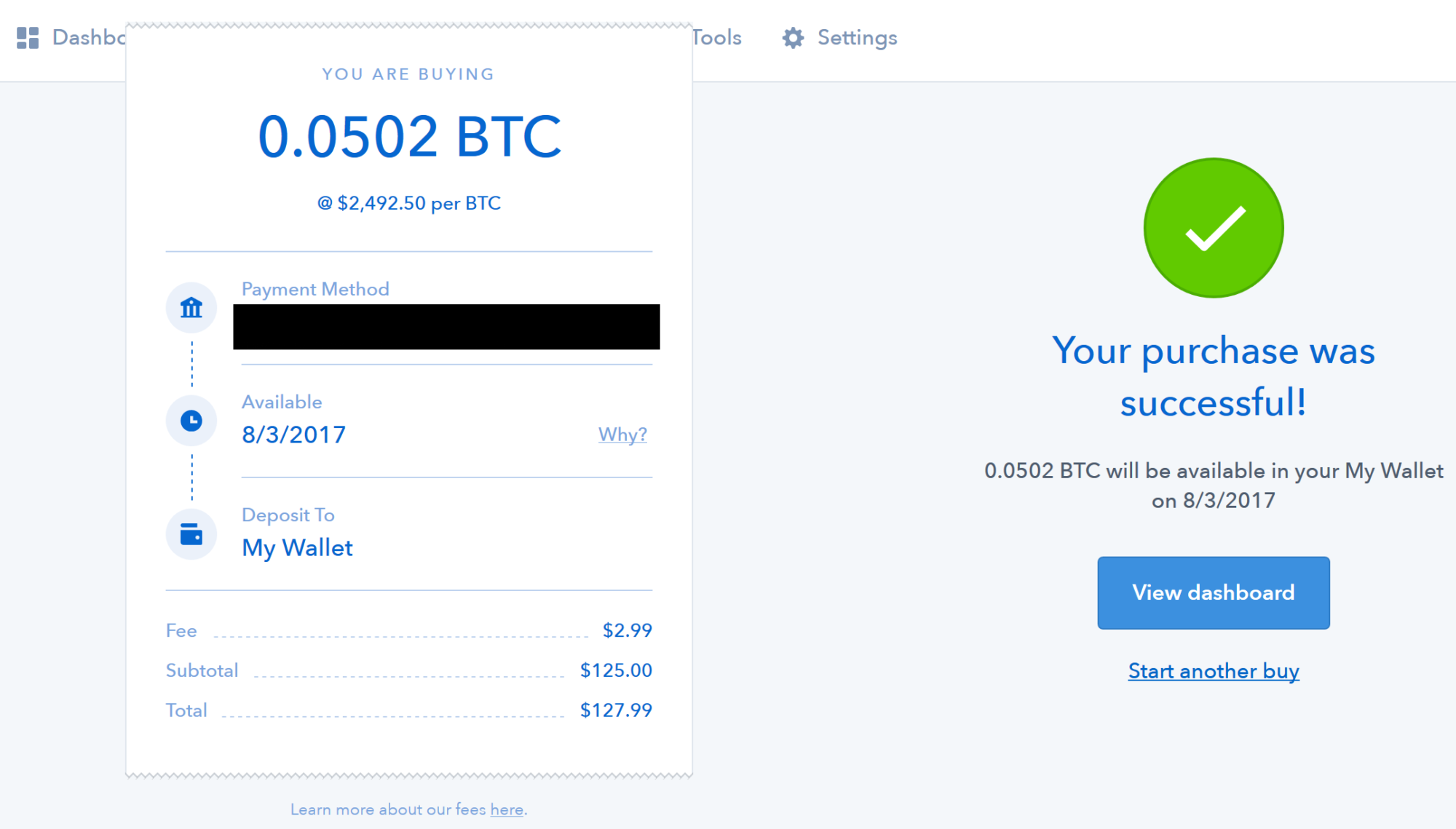Click the Total $127.99 row

tap(408, 710)
